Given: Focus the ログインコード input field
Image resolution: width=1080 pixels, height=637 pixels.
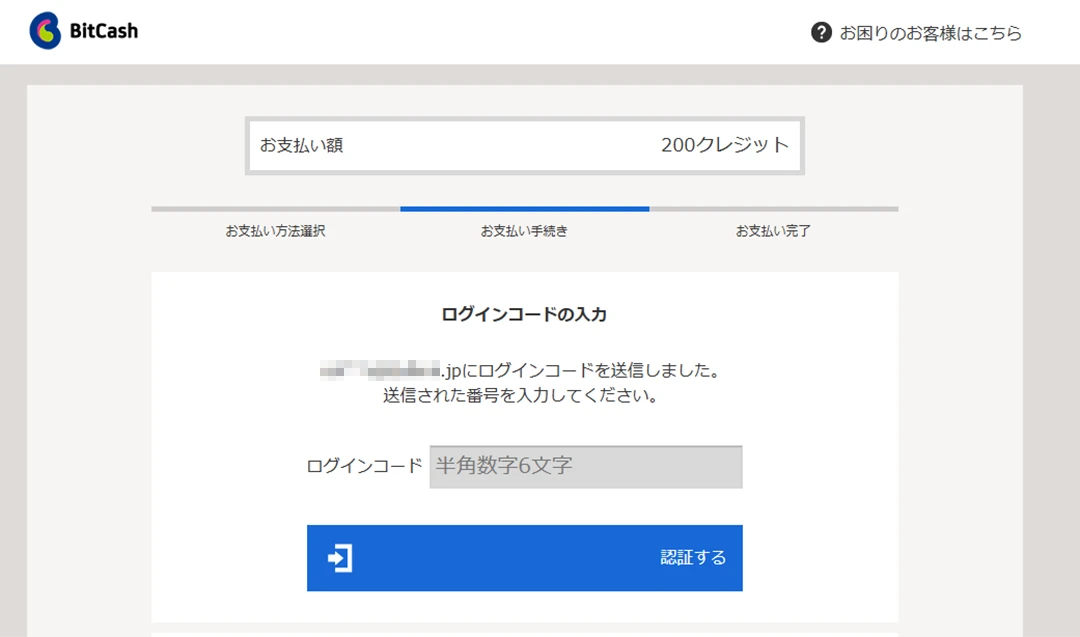Looking at the screenshot, I should coord(586,466).
